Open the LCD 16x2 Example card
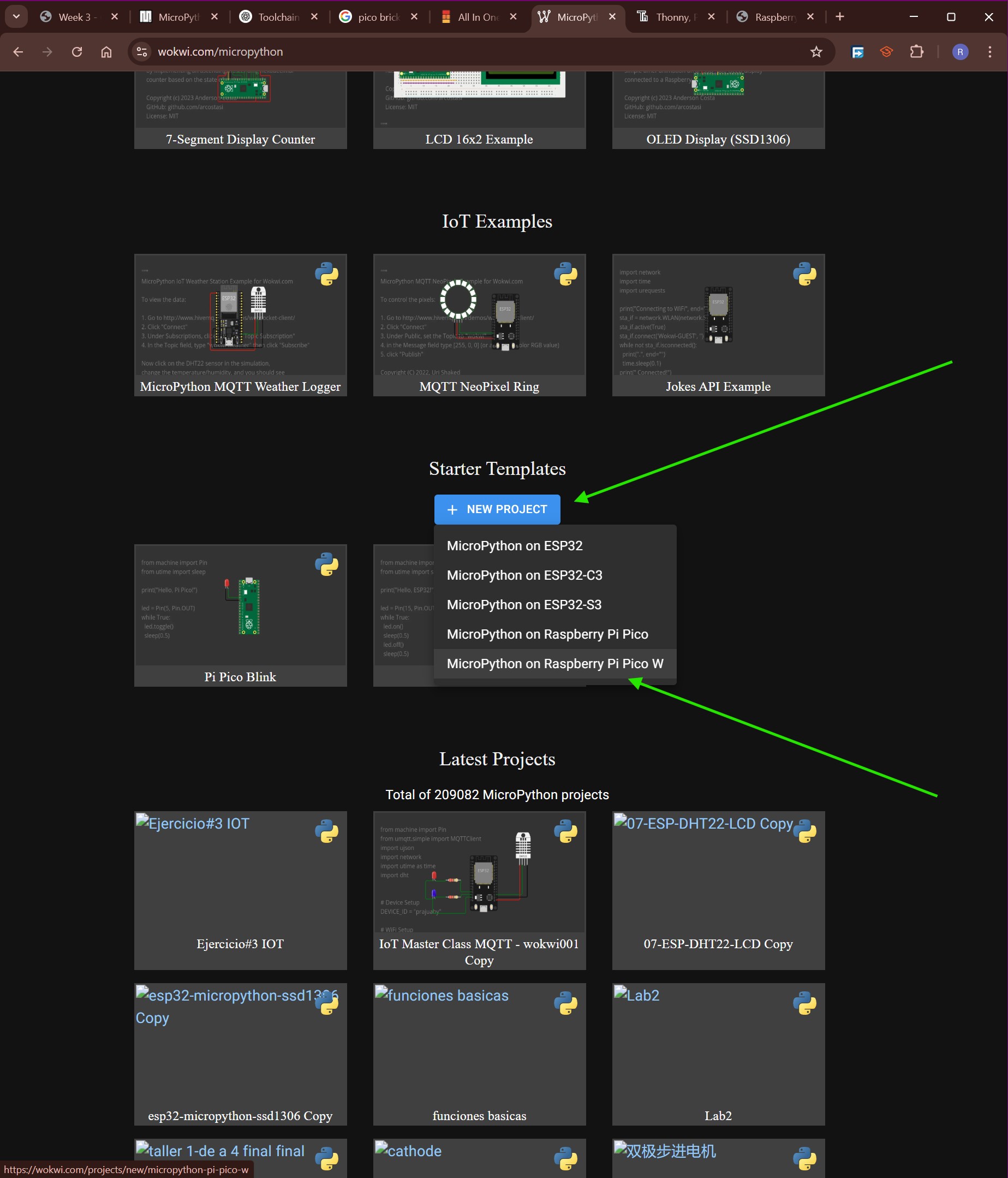1008x1178 pixels. coord(479,110)
